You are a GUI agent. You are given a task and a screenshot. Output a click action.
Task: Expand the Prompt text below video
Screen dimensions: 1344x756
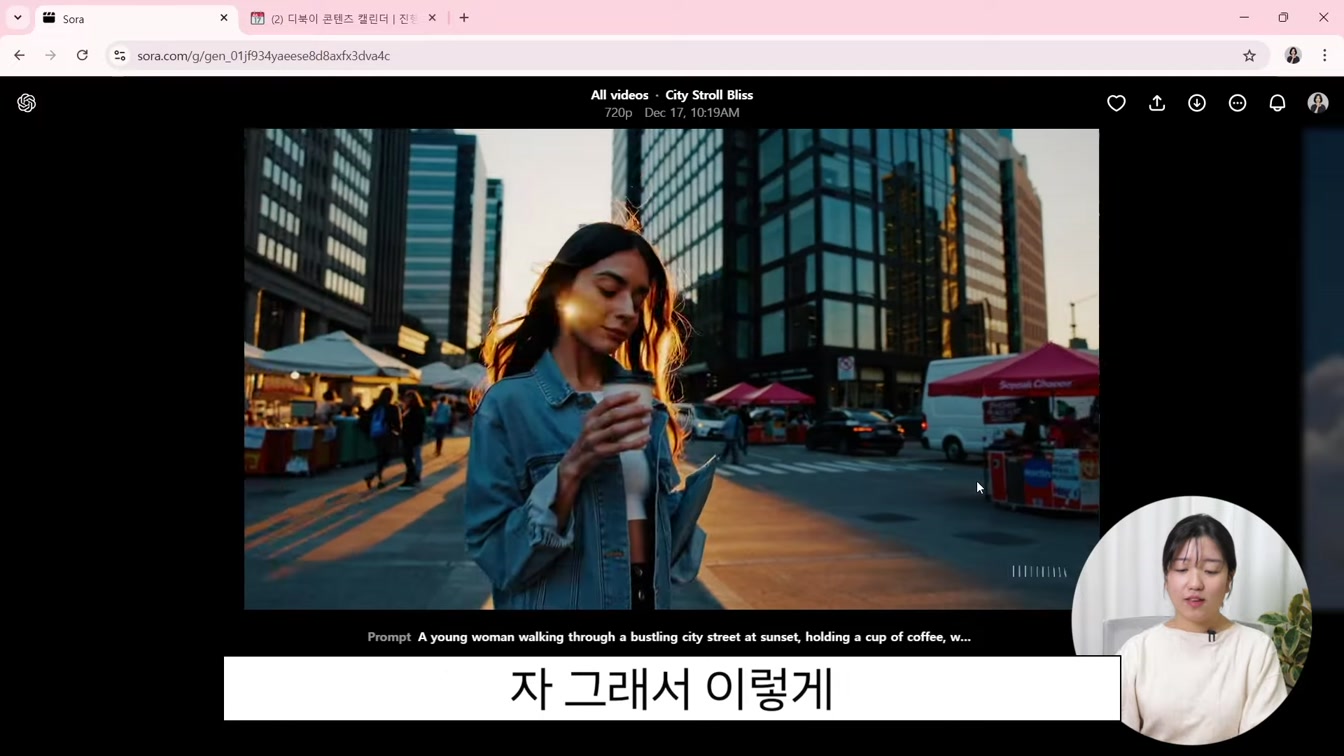click(669, 637)
